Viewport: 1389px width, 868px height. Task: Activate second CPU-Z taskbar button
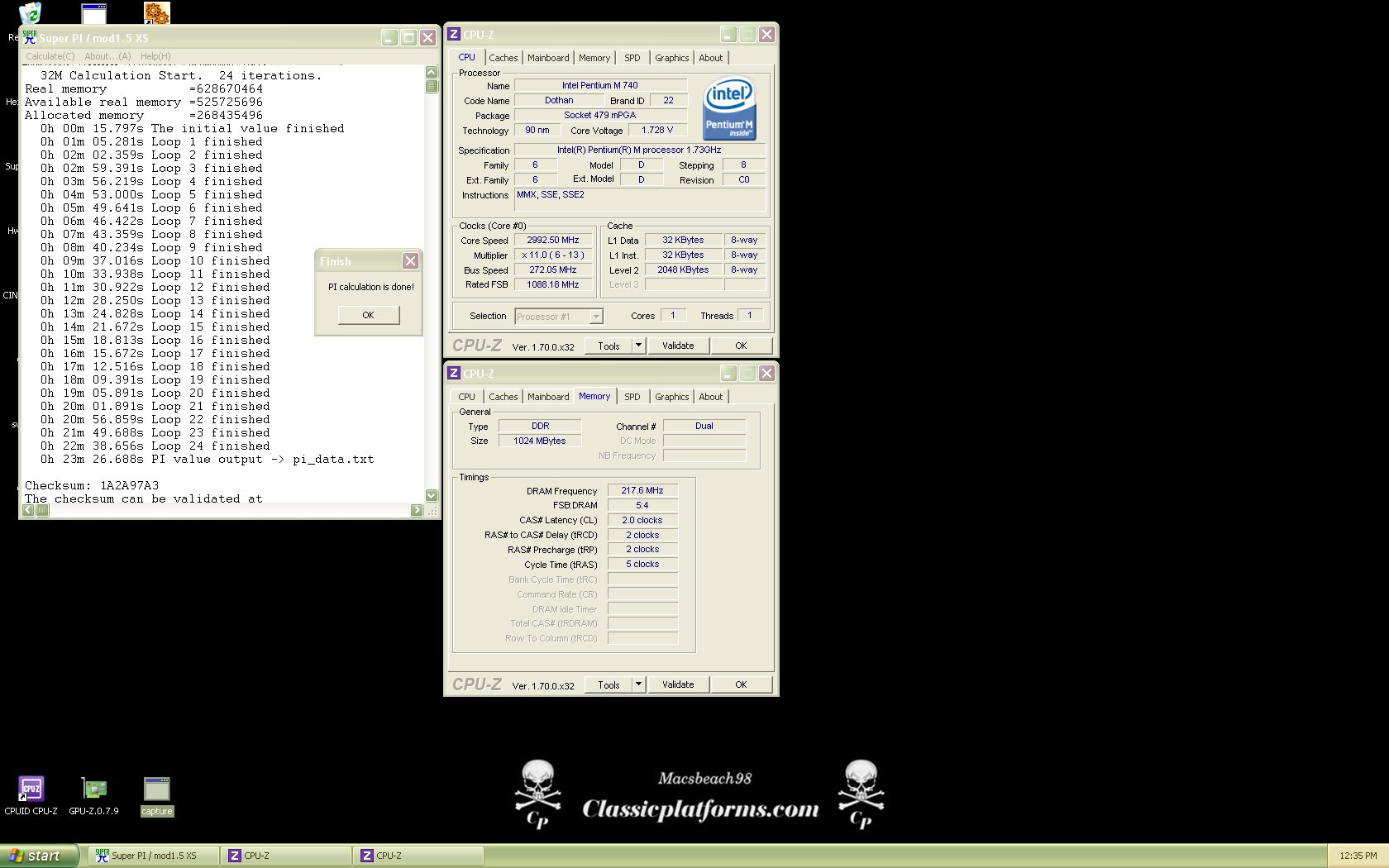click(x=418, y=856)
